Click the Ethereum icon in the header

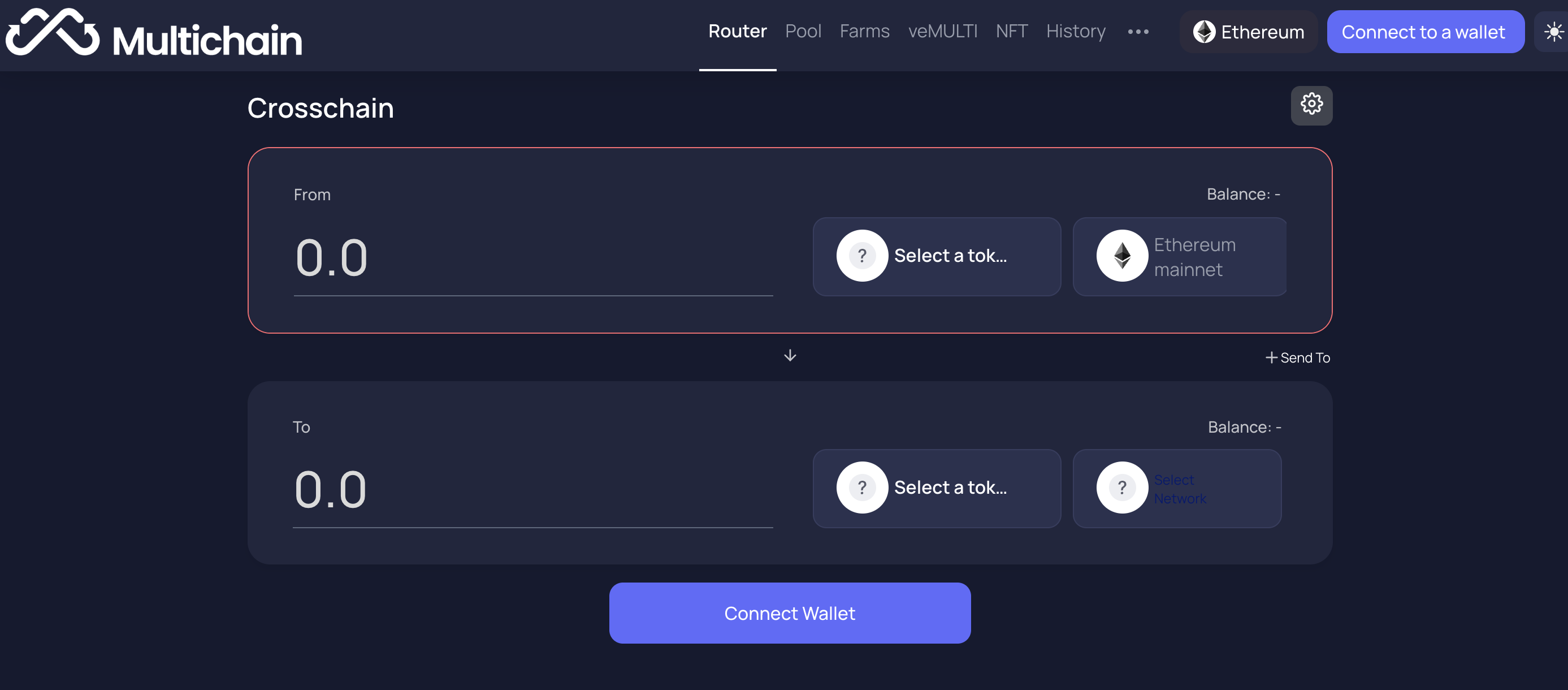(x=1203, y=32)
